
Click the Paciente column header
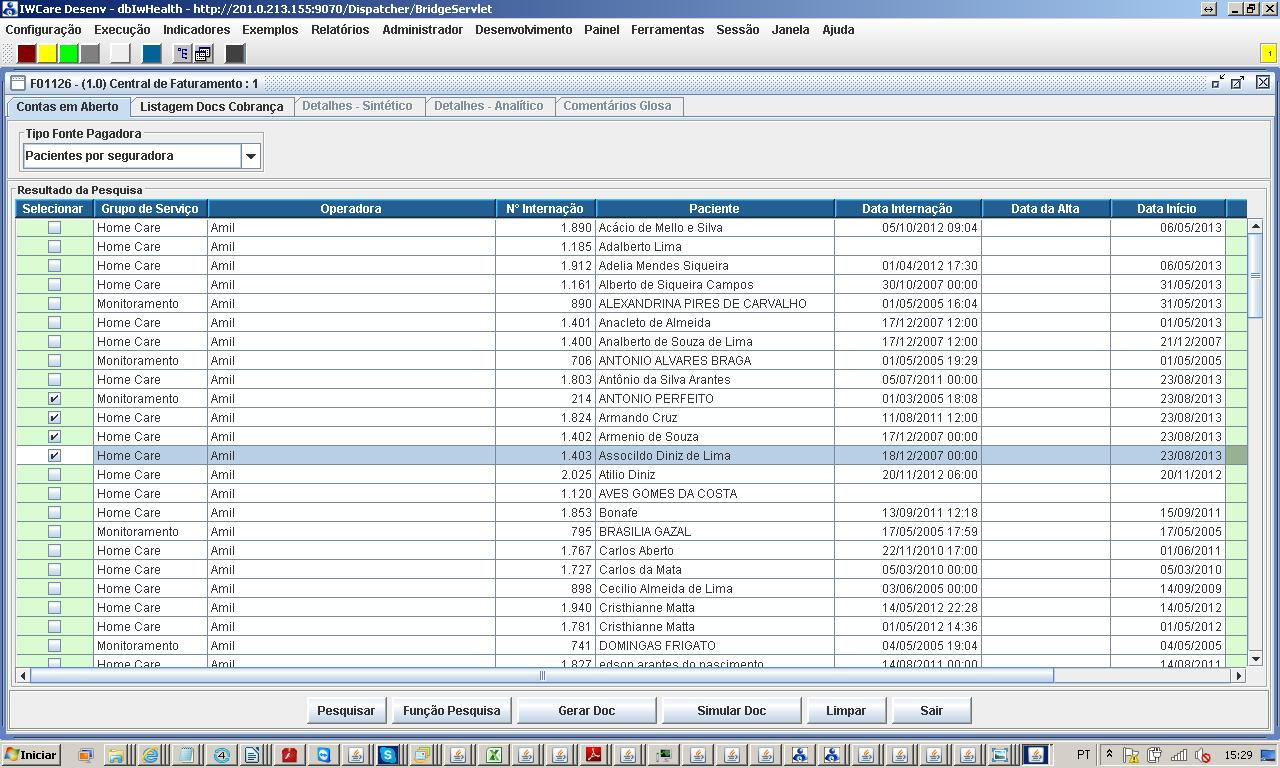pos(714,209)
